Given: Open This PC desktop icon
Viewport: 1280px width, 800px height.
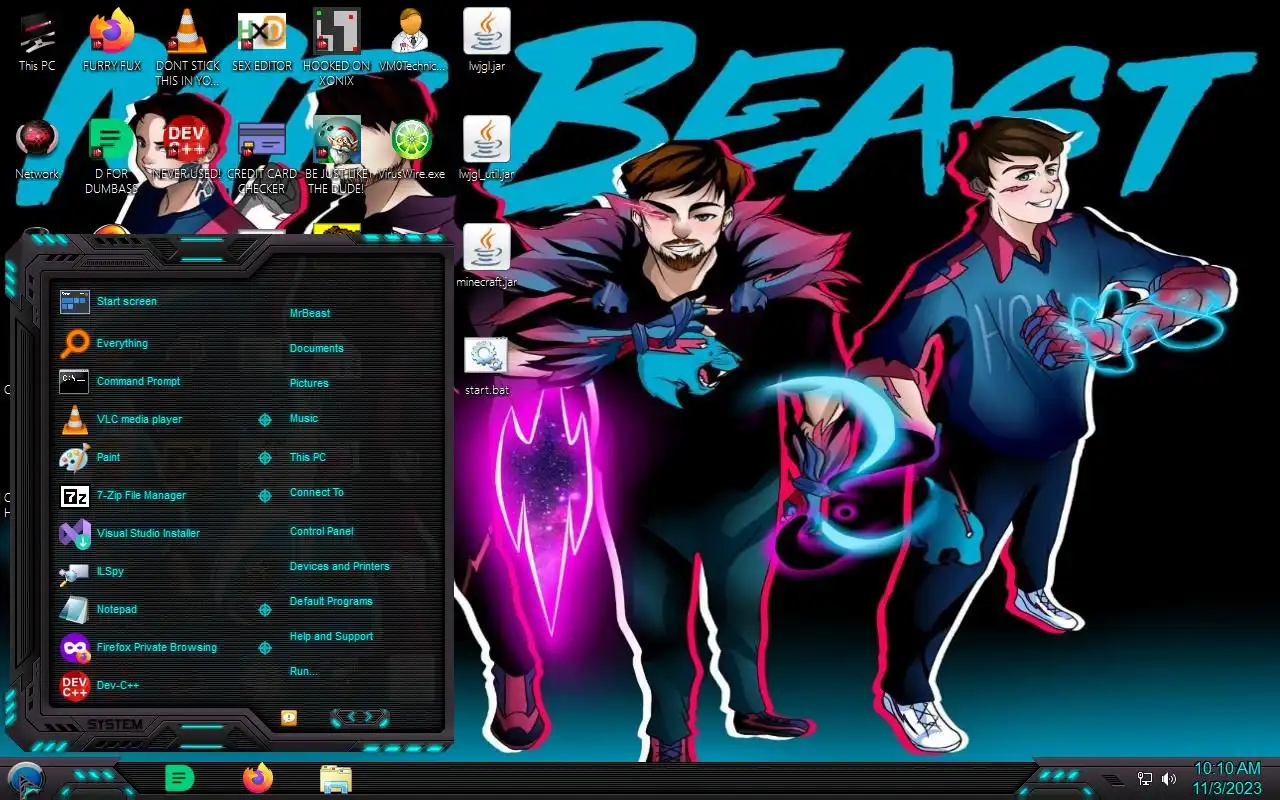Looking at the screenshot, I should tap(37, 40).
